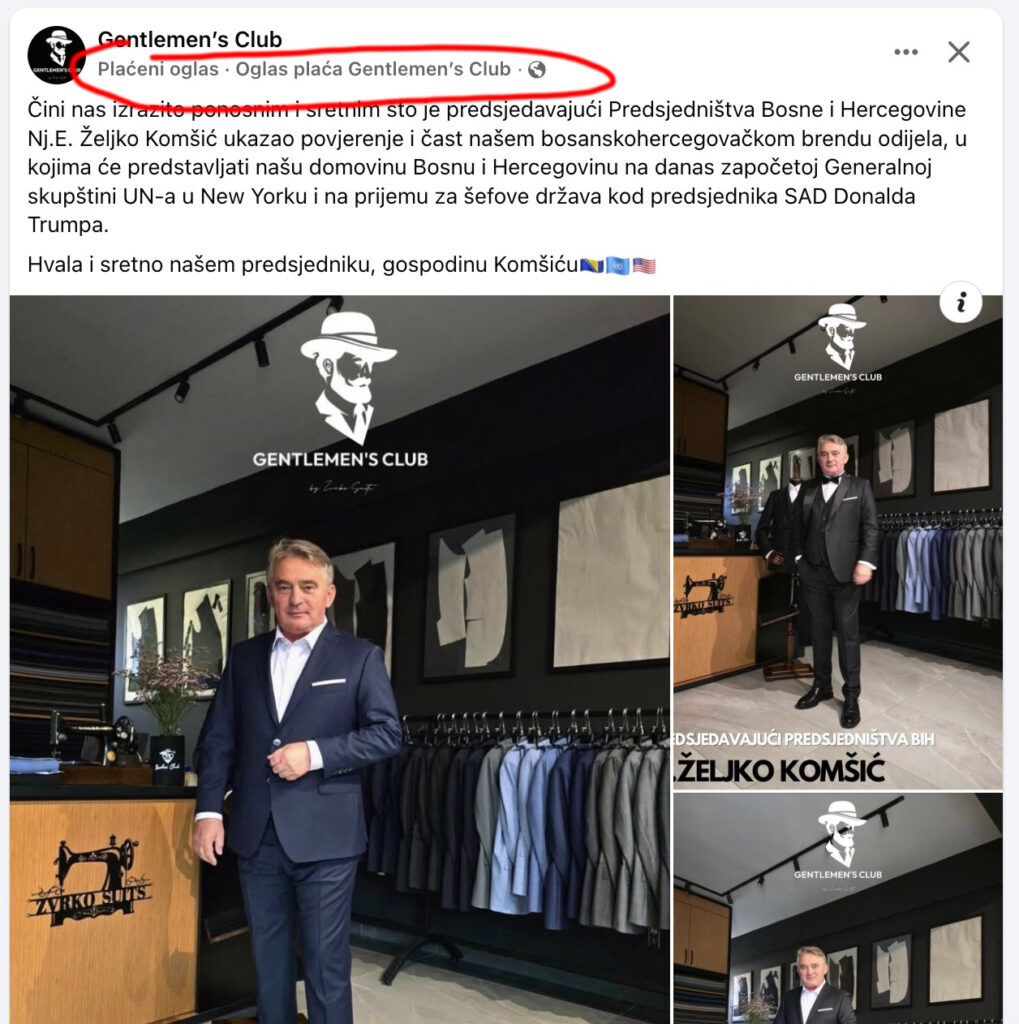Screen dimensions: 1019x1024
Task: Close the post with the X button
Action: [958, 52]
